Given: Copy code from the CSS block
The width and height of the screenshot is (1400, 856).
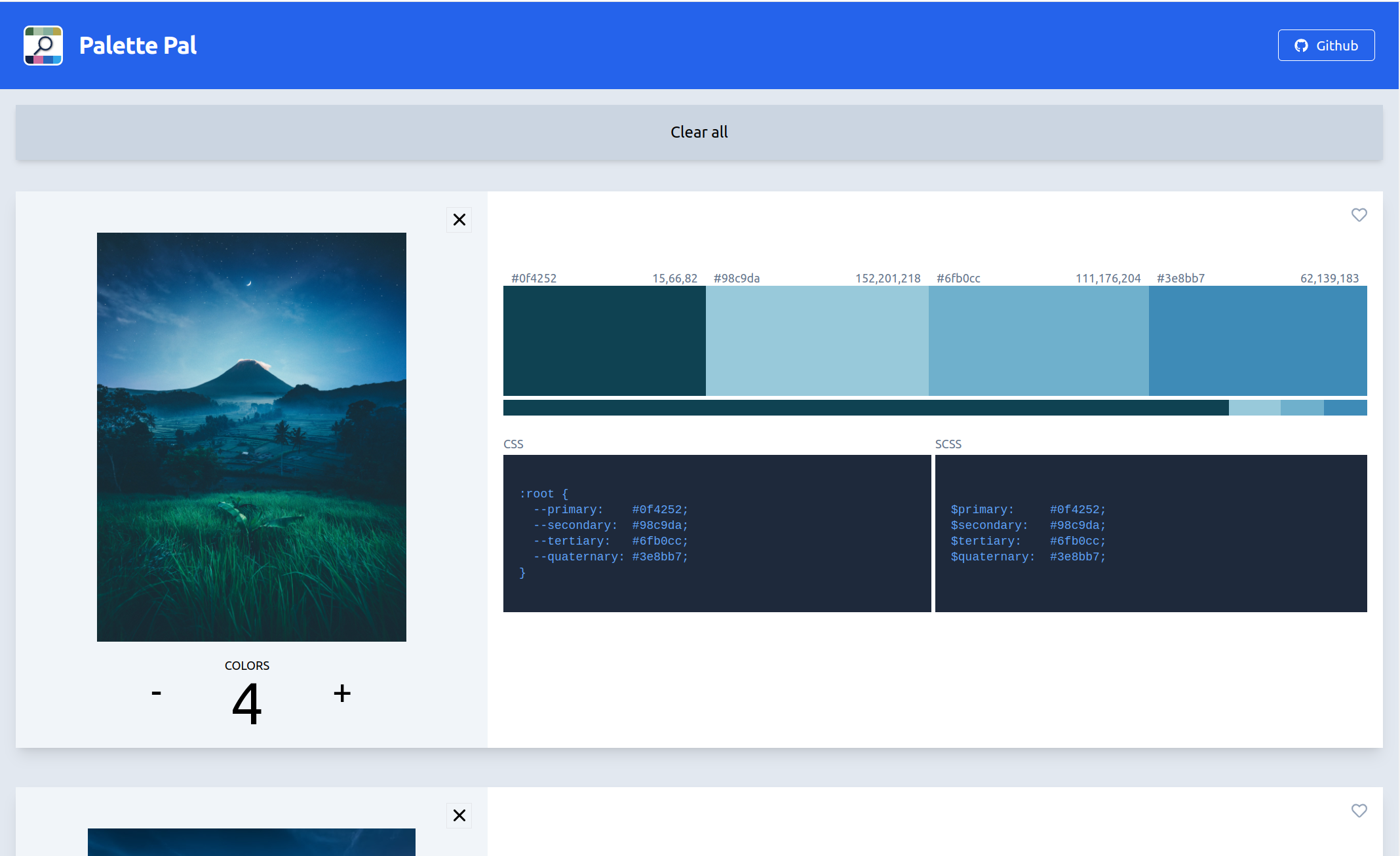Looking at the screenshot, I should coord(716,533).
